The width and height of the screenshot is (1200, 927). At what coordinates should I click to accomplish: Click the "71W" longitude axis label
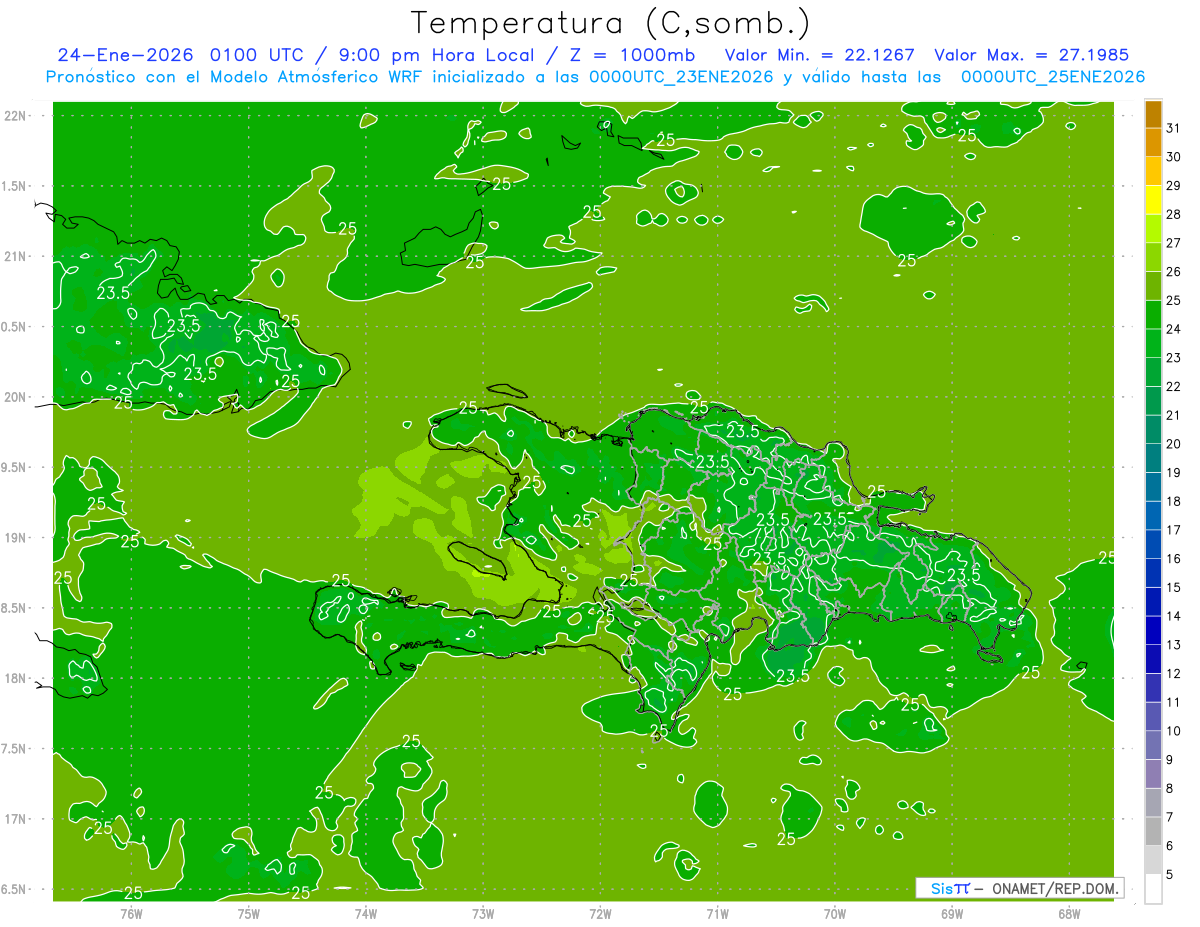717,913
